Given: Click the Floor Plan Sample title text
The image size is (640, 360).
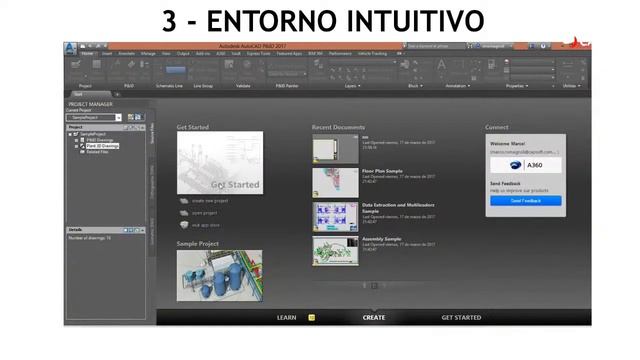Looking at the screenshot, I should point(382,171).
